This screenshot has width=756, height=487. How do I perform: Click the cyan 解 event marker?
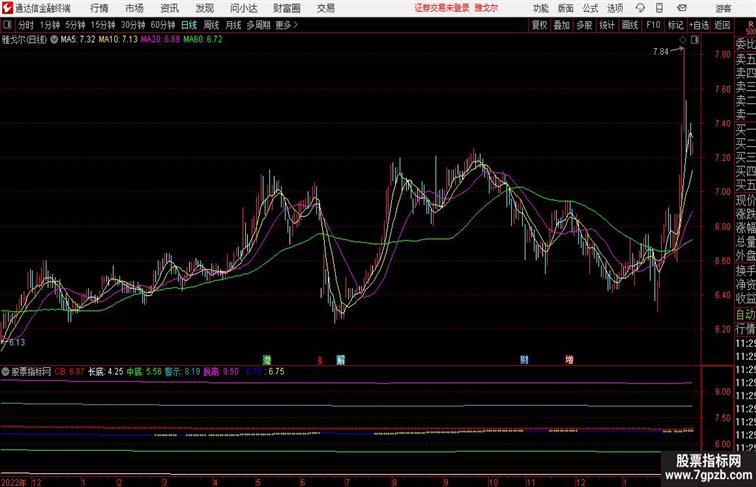[340, 360]
